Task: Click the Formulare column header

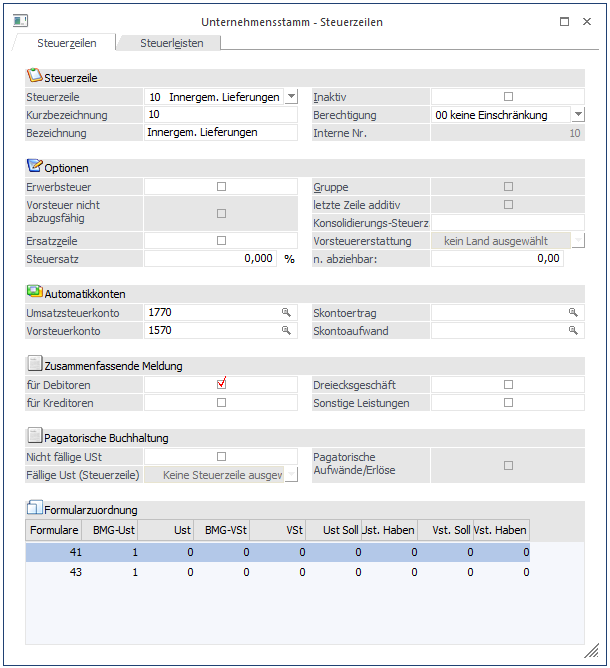Action: pos(54,531)
